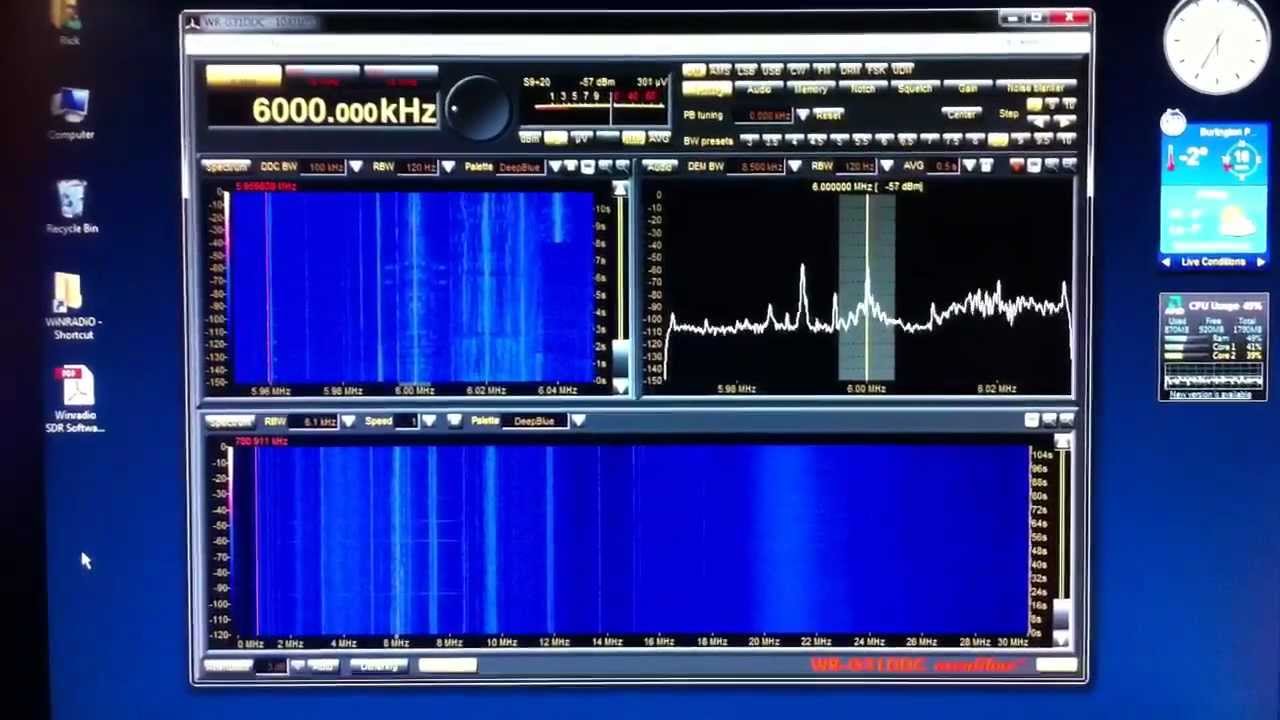Screen dimensions: 1280x720
Task: Click Spectrum button in DDC panel
Action: [226, 166]
